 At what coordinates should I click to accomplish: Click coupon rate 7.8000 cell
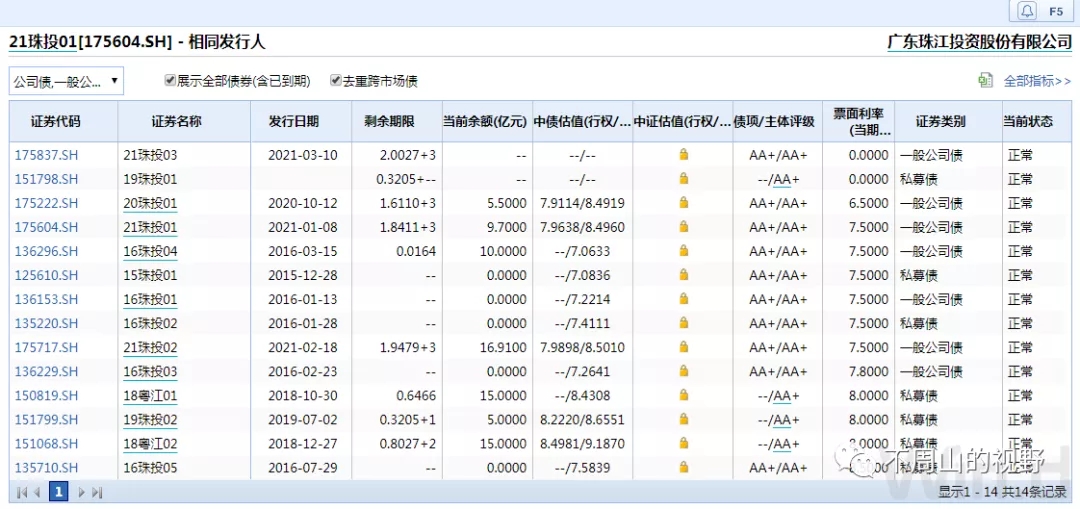point(868,372)
